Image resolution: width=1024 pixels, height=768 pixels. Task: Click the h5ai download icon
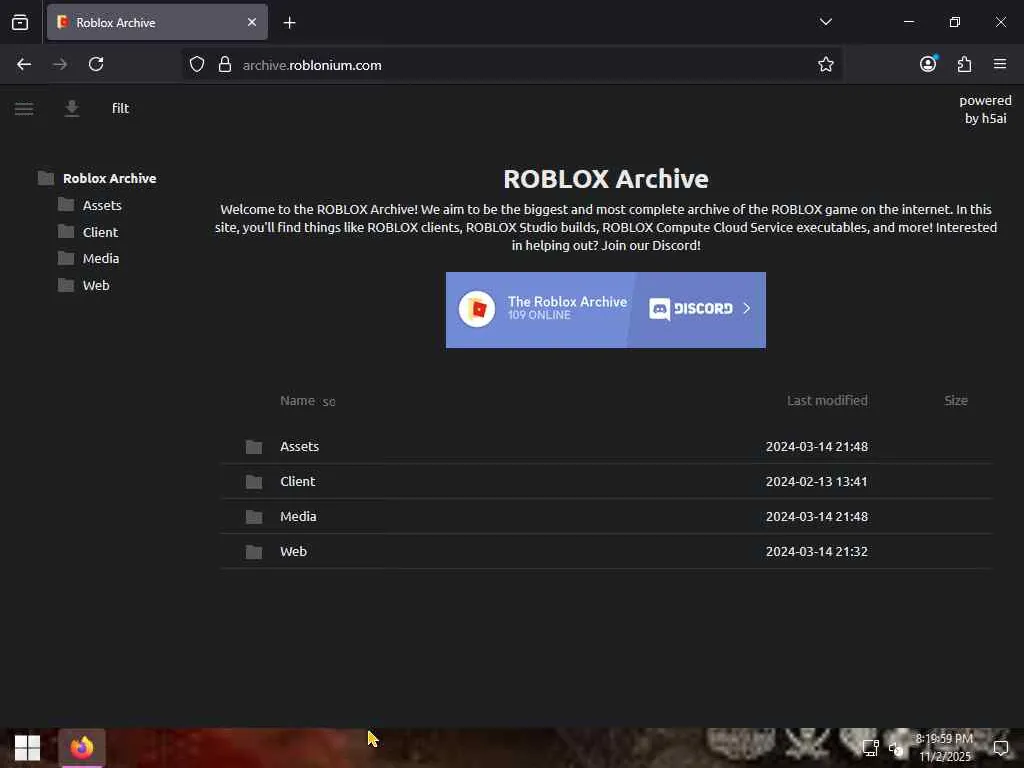click(72, 108)
